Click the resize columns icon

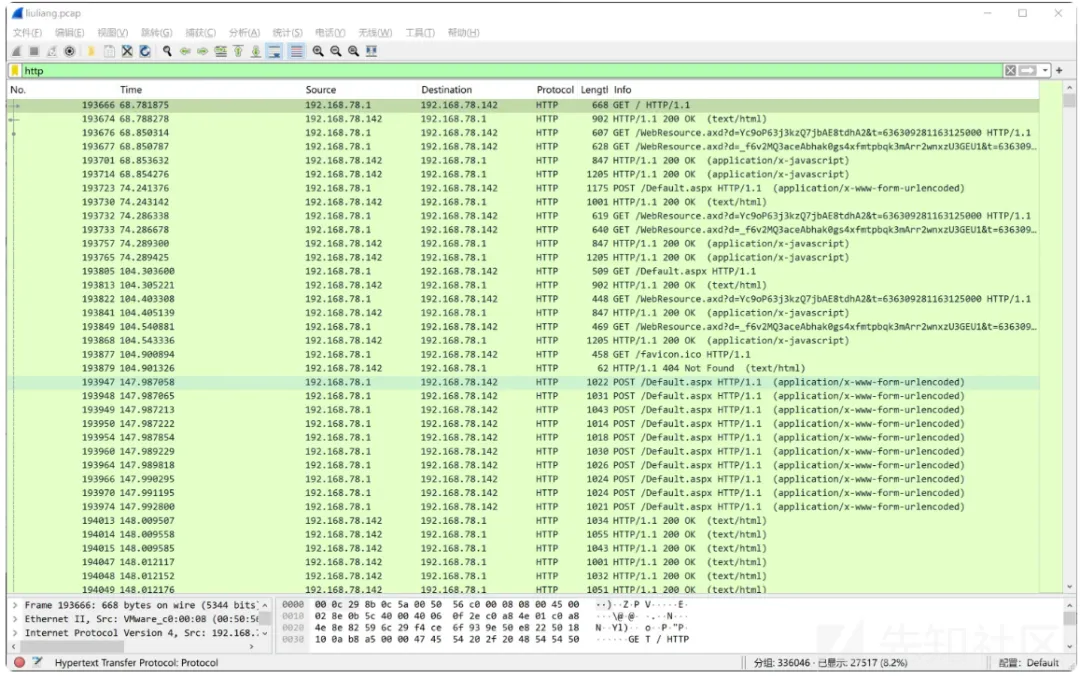(x=372, y=51)
